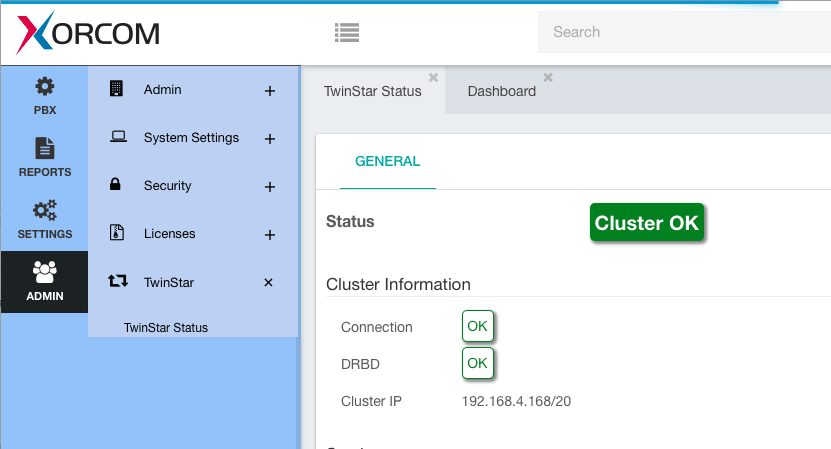Viewport: 831px width, 449px height.
Task: Open the Settings gears section
Action: (45, 219)
